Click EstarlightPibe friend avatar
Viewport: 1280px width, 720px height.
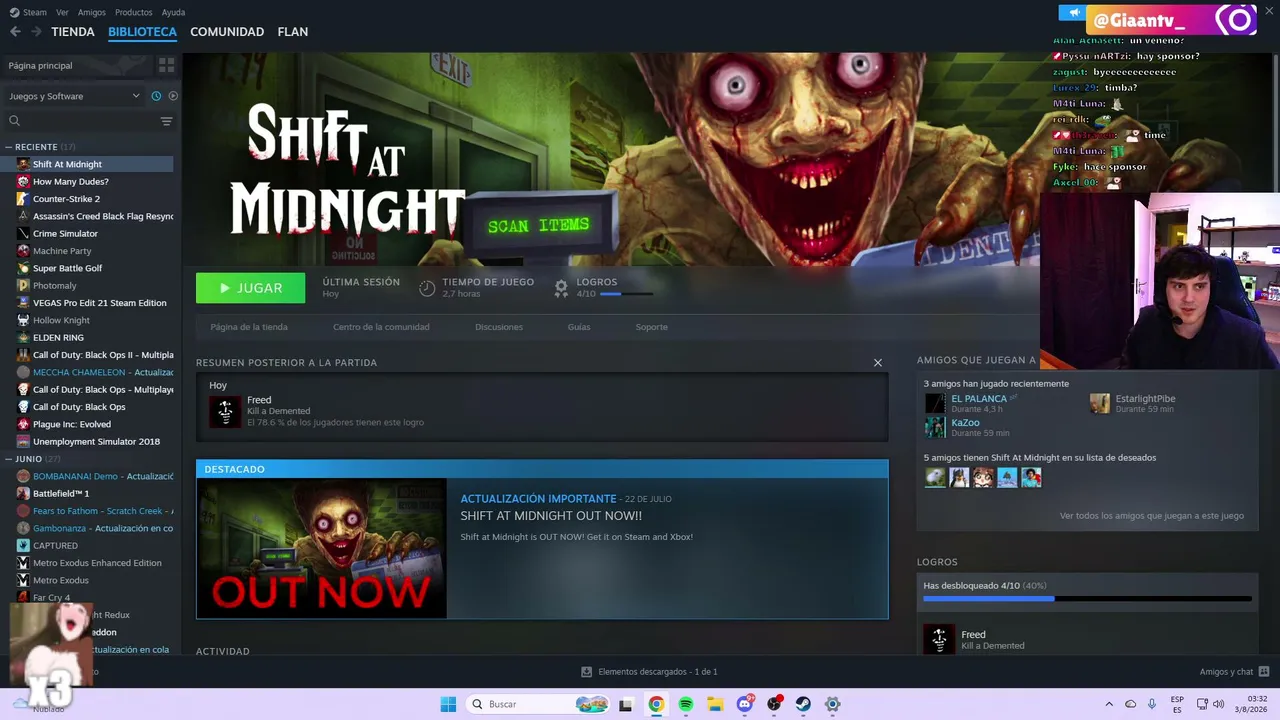(x=1100, y=403)
